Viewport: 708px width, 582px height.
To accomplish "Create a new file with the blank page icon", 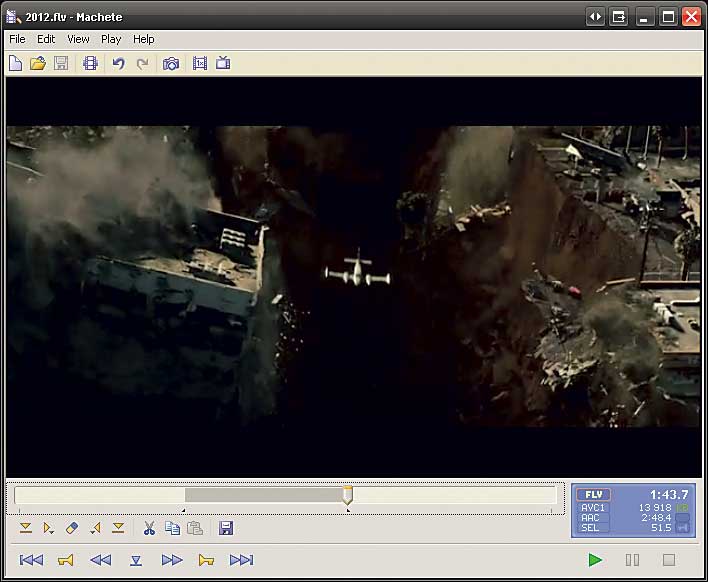I will pyautogui.click(x=15, y=63).
